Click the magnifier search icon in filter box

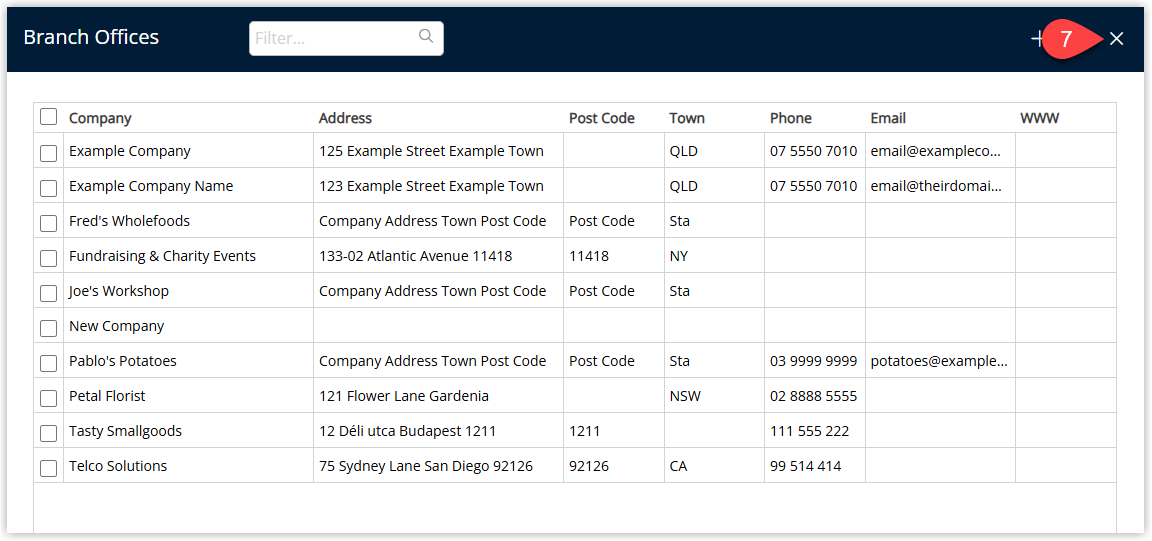pyautogui.click(x=425, y=36)
